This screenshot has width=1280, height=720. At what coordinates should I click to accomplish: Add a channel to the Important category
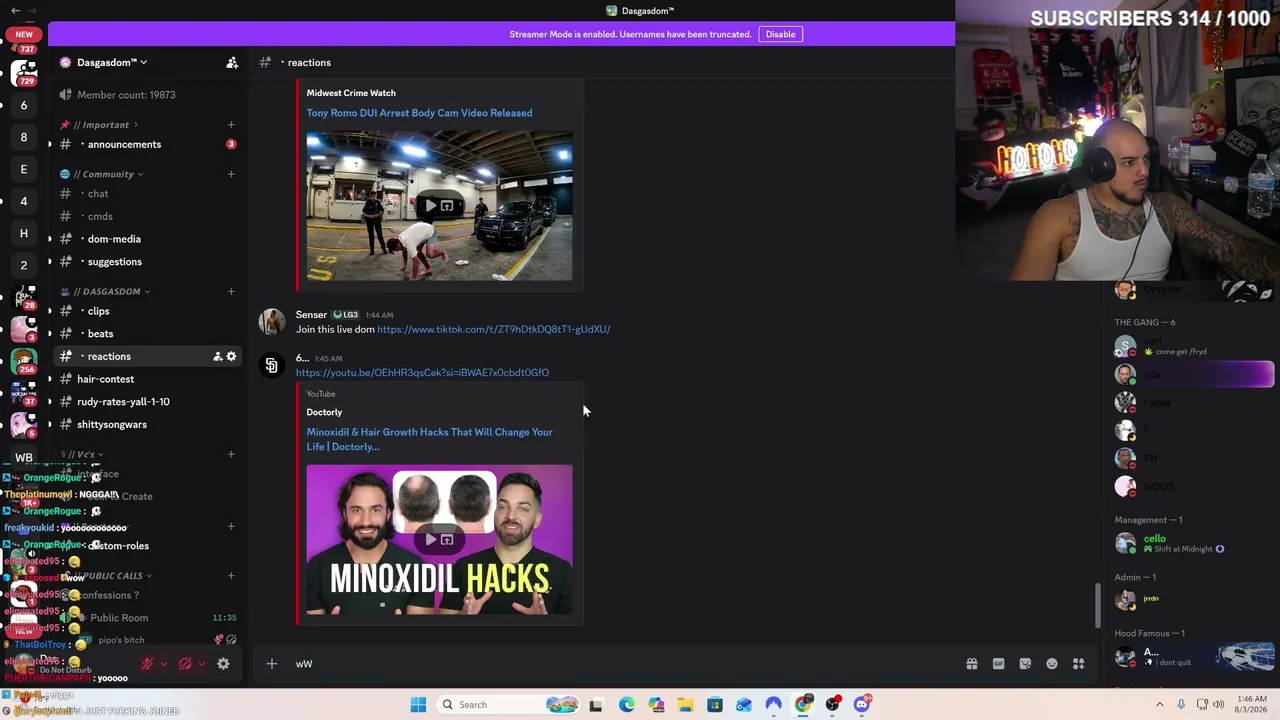(x=231, y=125)
